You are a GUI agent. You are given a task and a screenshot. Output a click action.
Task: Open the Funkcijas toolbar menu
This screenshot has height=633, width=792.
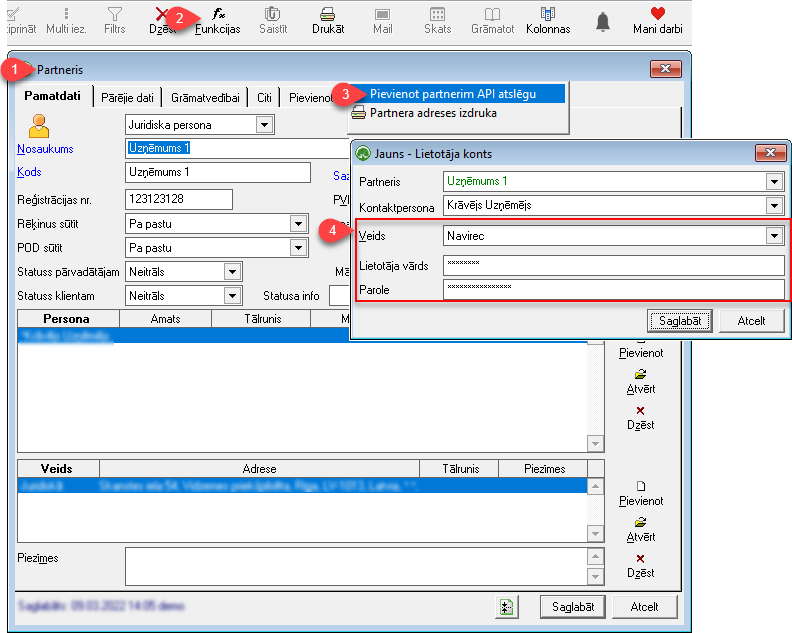click(x=218, y=21)
